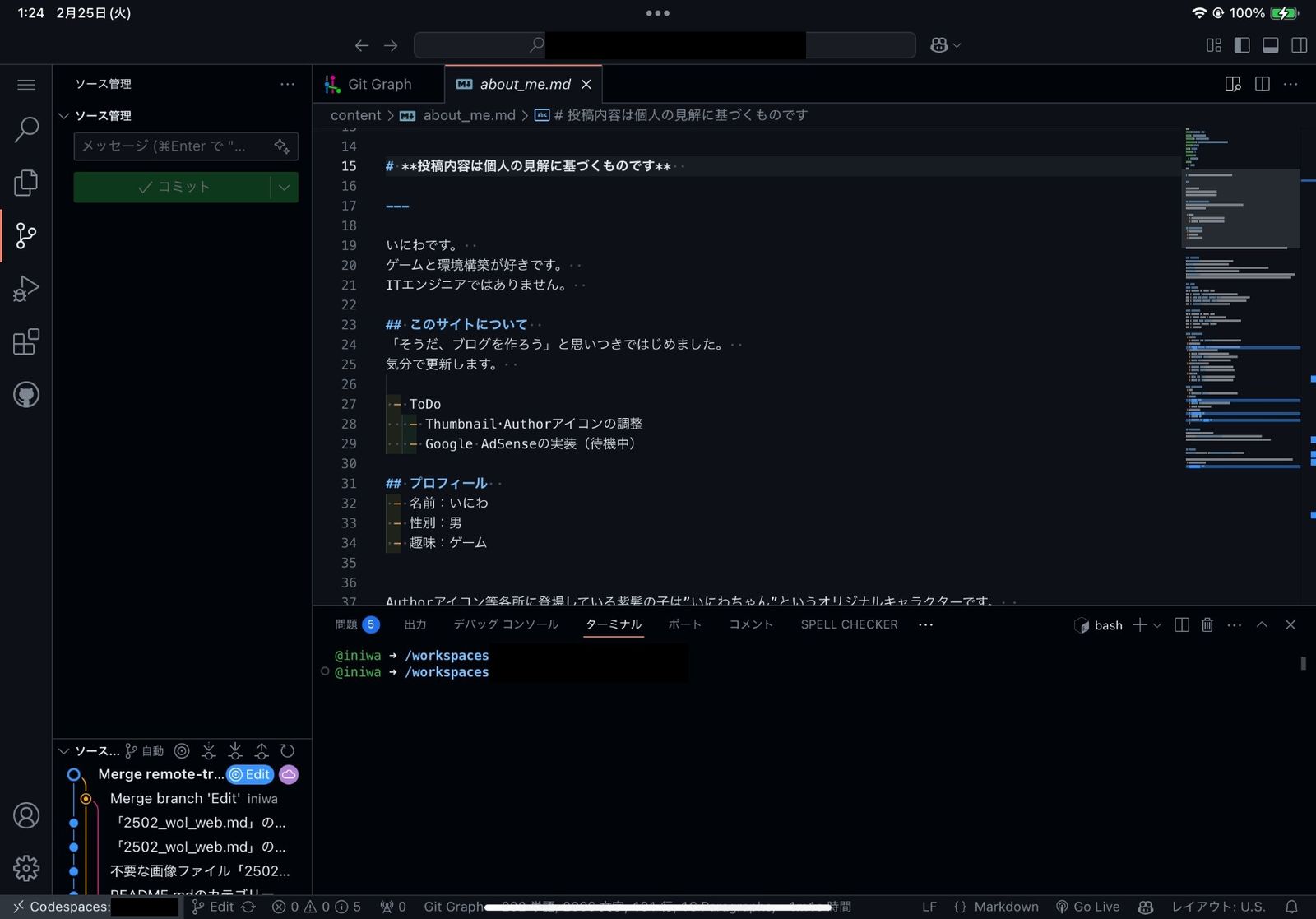Switch to the SPELL CHECKER tab
Screen dimensions: 1316x919
pos(848,624)
